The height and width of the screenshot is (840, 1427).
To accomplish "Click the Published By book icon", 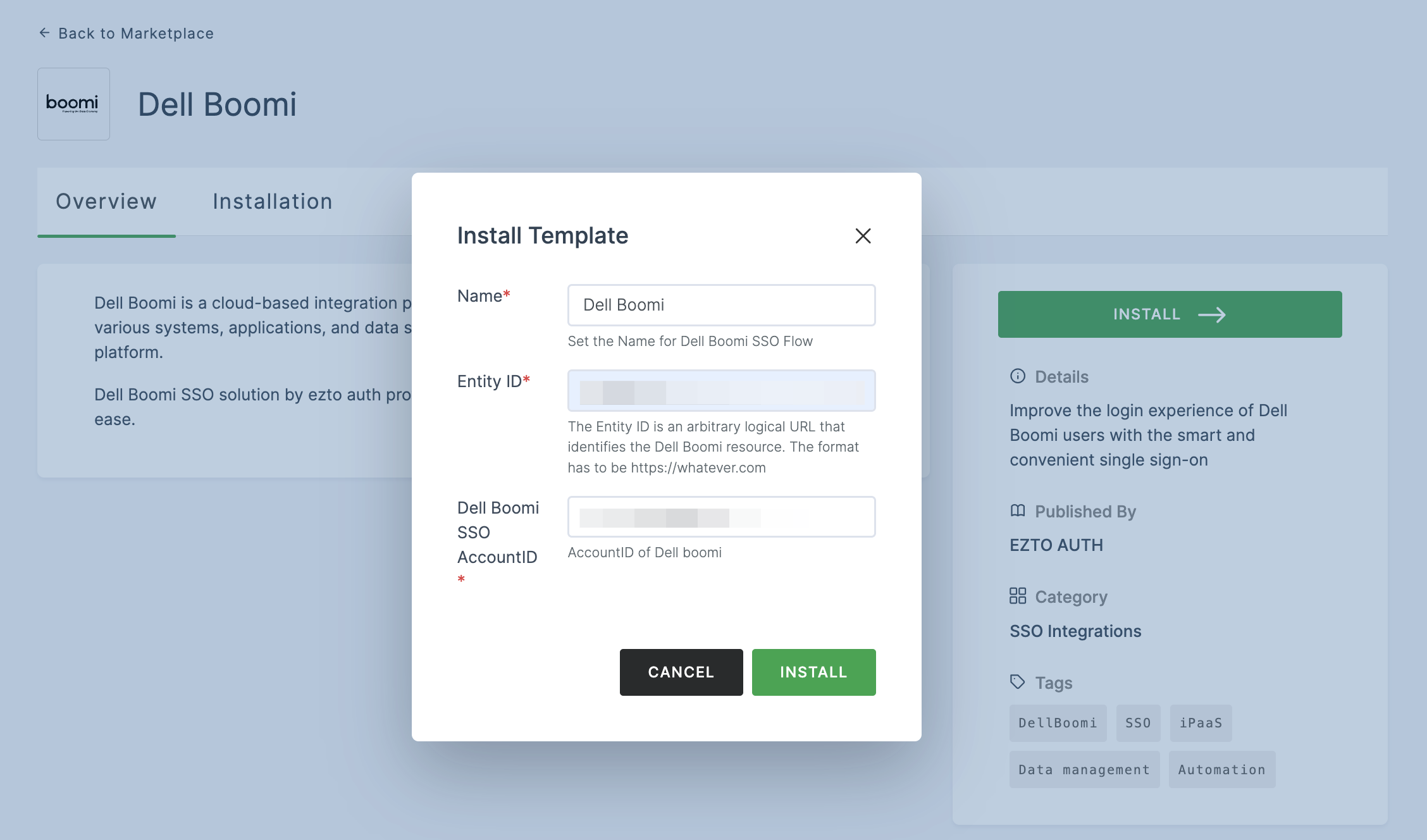I will pos(1018,510).
